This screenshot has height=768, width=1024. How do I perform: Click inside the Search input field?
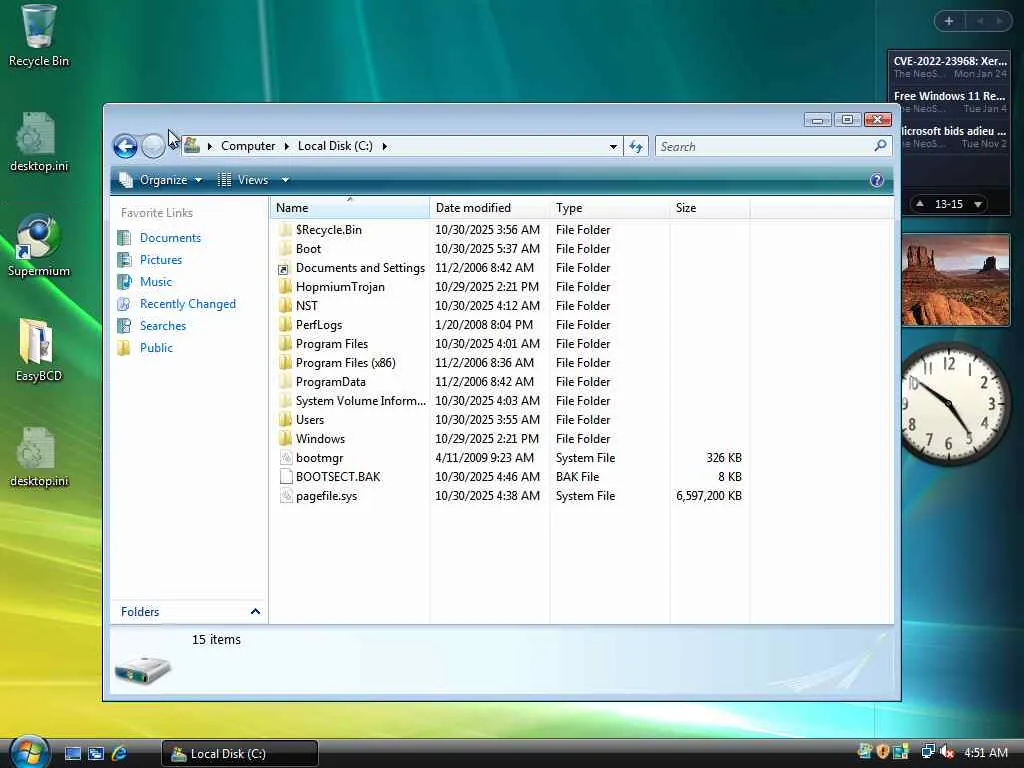pyautogui.click(x=760, y=146)
